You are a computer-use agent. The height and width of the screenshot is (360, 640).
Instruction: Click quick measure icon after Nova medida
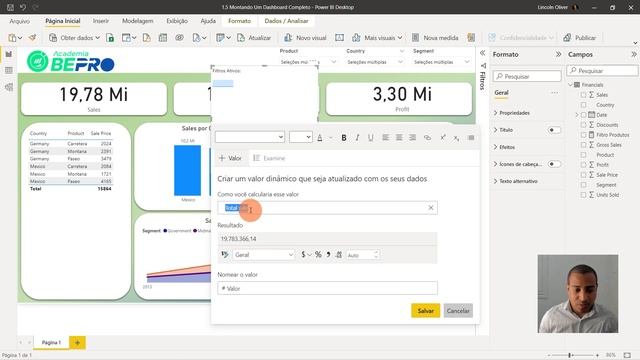(x=471, y=38)
